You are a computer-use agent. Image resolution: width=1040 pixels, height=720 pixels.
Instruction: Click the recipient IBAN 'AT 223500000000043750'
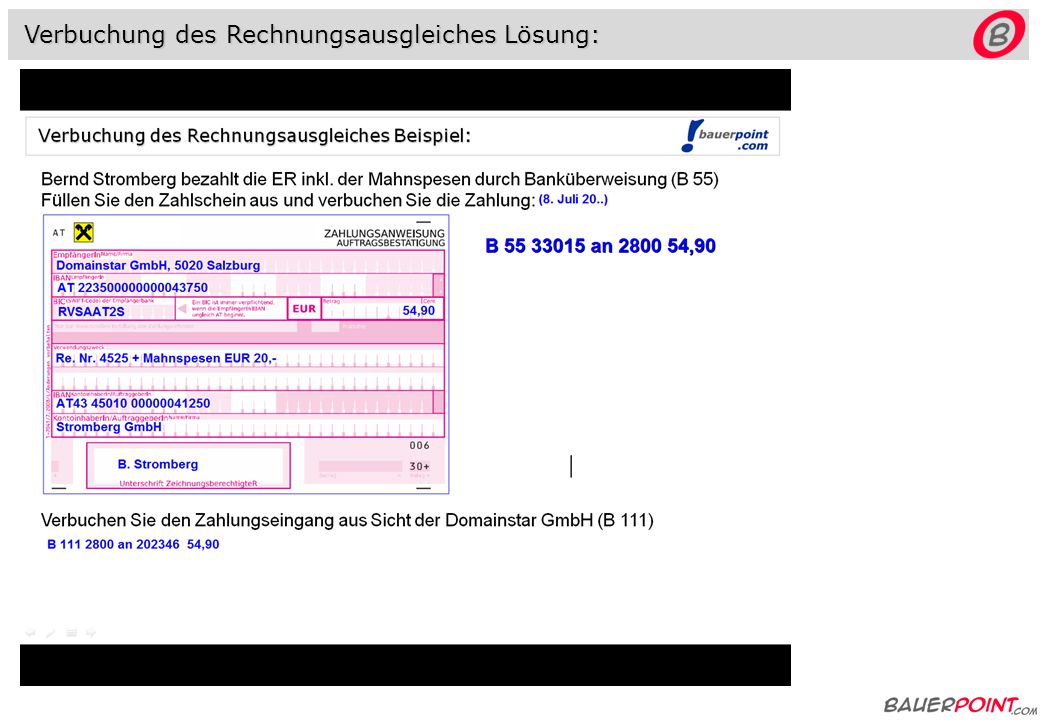[133, 288]
